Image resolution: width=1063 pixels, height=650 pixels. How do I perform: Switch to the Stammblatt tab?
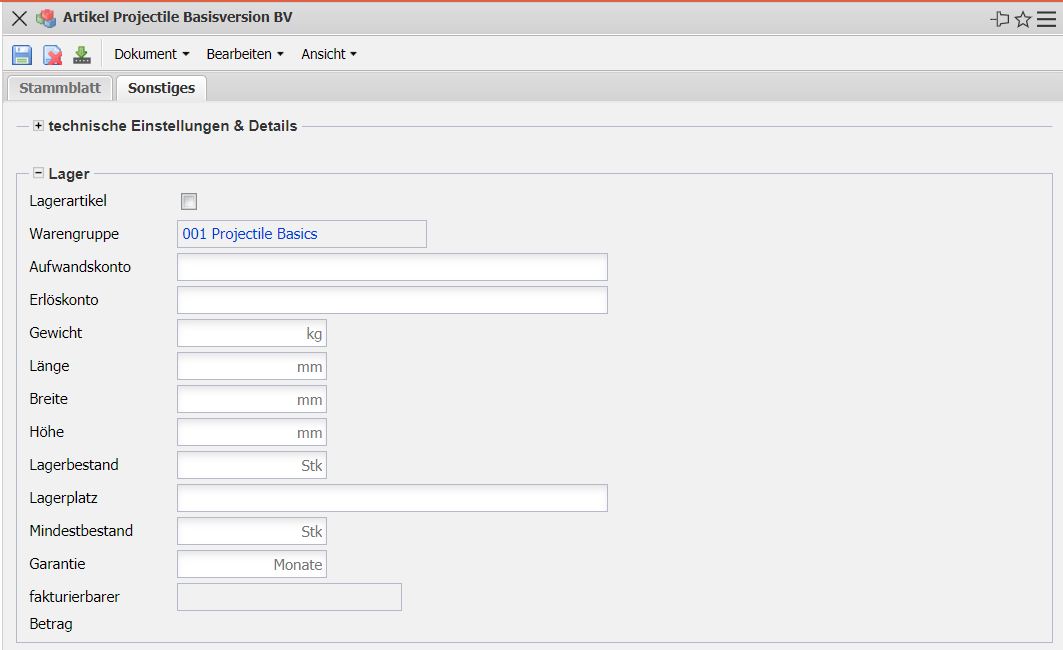click(x=60, y=88)
